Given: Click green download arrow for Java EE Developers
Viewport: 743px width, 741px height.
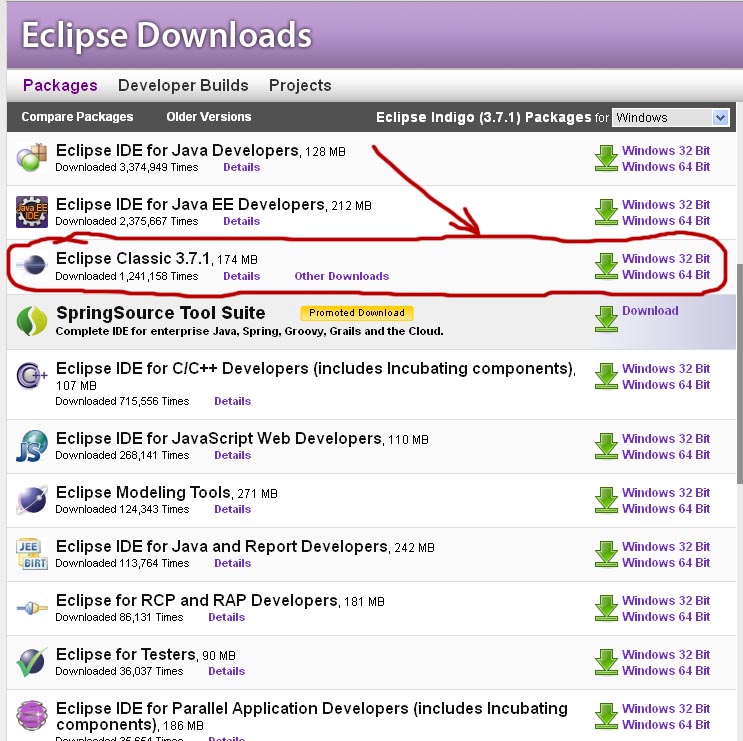Looking at the screenshot, I should point(606,212).
